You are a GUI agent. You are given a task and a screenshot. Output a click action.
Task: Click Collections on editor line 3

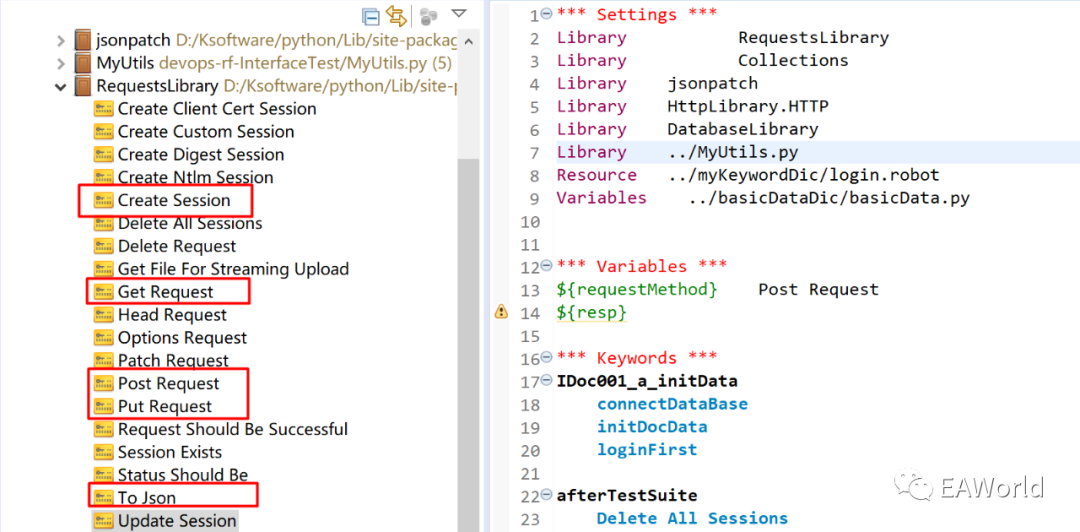coord(793,60)
